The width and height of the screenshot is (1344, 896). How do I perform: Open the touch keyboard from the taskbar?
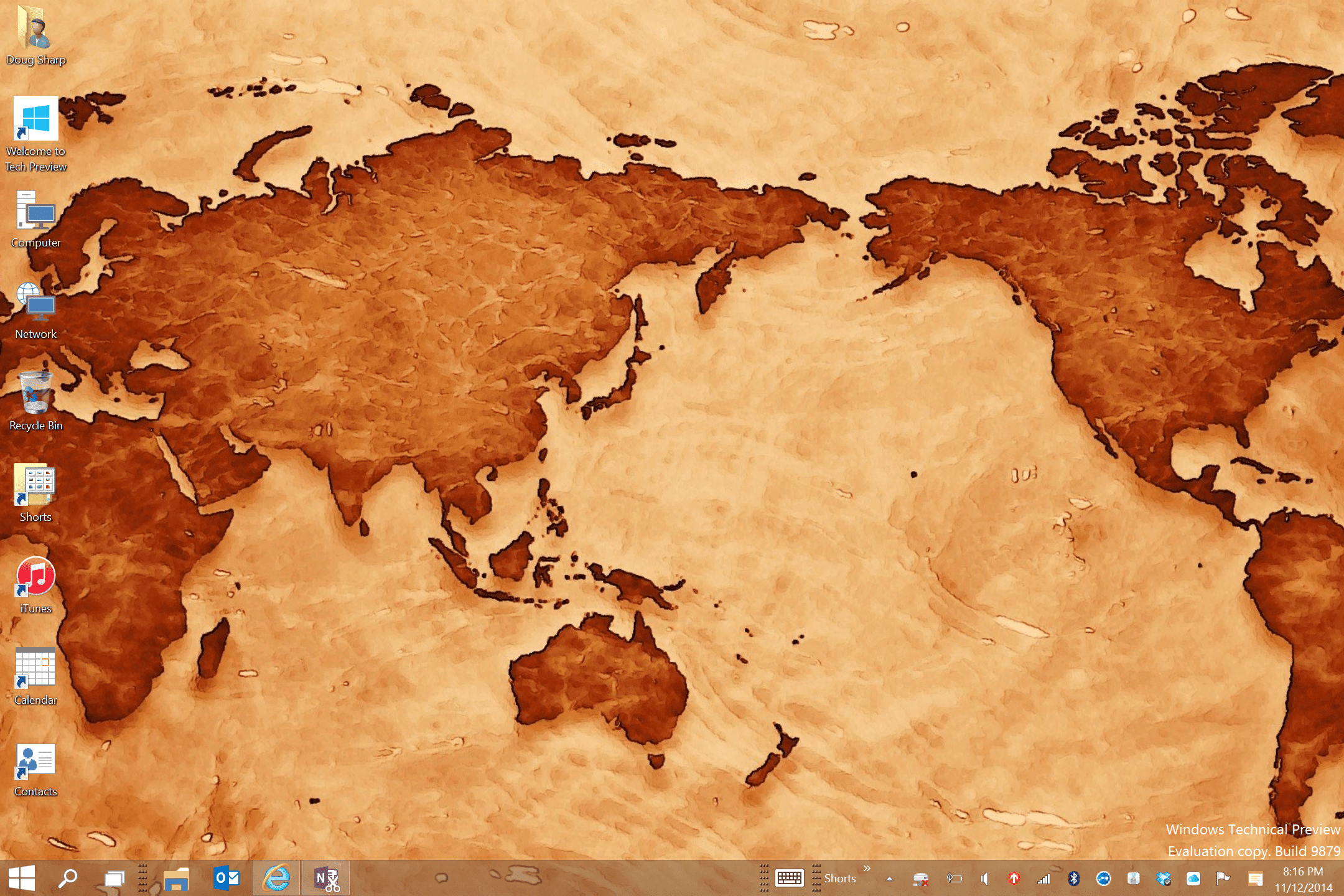tap(790, 878)
